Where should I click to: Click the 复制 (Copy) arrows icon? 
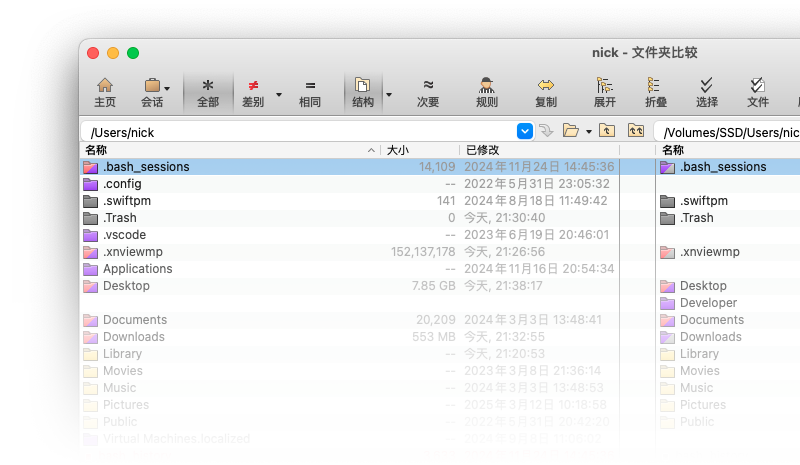(546, 92)
